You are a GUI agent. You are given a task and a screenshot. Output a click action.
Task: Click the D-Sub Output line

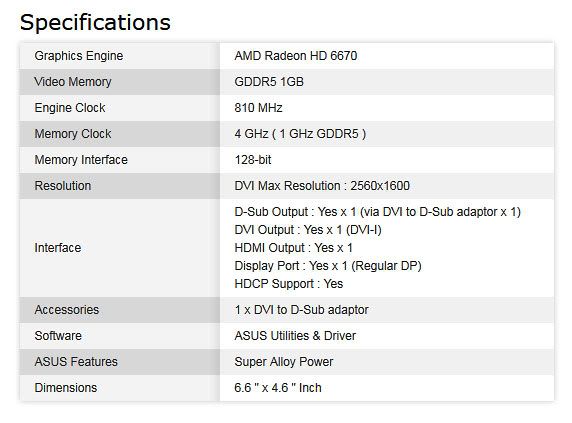coord(378,212)
